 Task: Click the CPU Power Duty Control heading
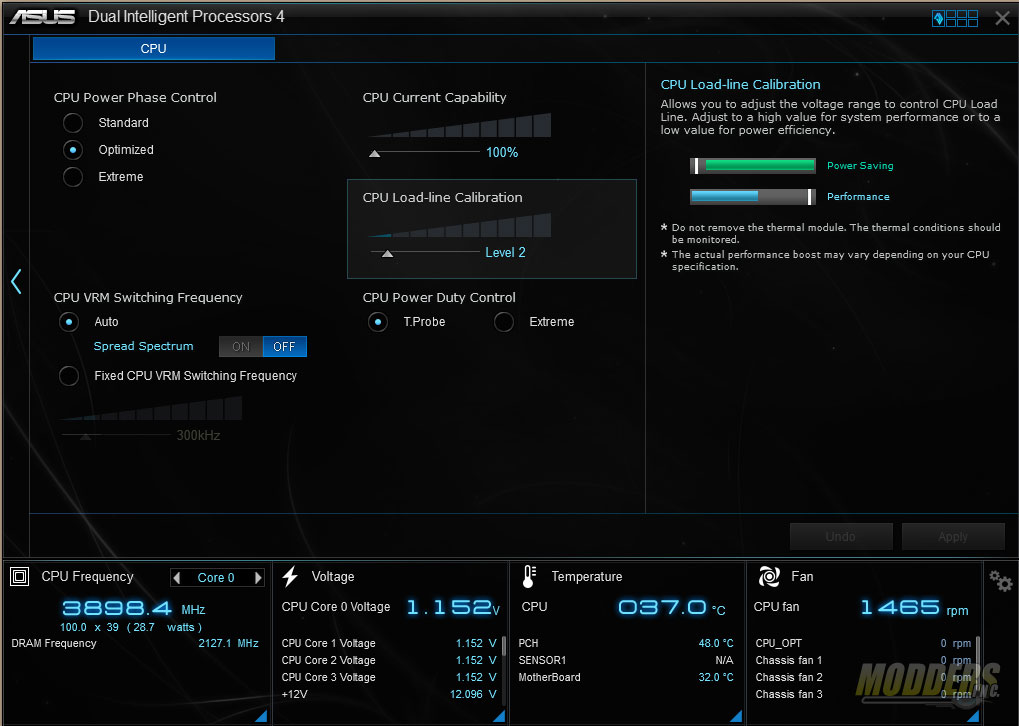click(439, 298)
